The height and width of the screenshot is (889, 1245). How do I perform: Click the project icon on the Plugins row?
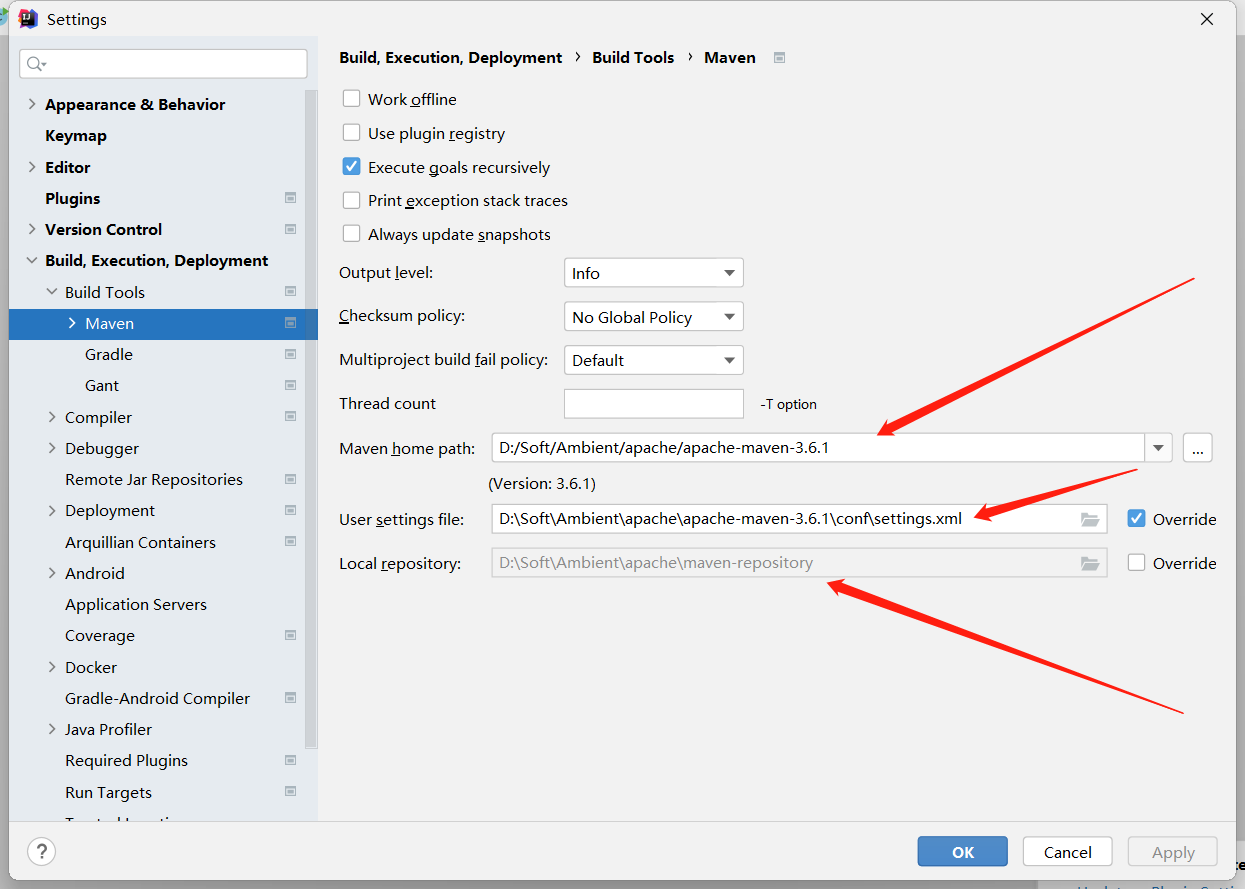click(290, 198)
